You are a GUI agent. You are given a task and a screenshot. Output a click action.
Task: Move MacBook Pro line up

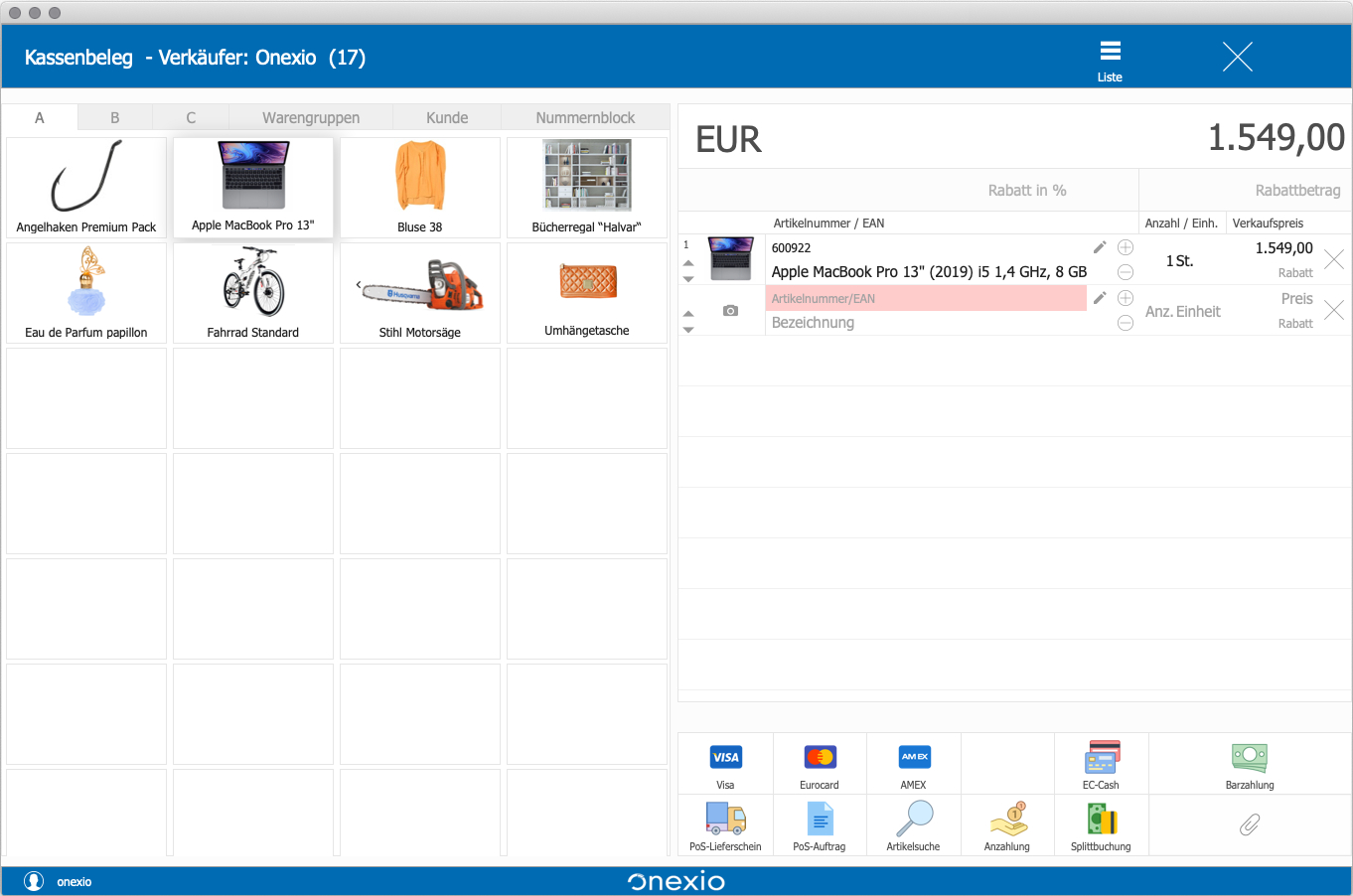click(688, 263)
